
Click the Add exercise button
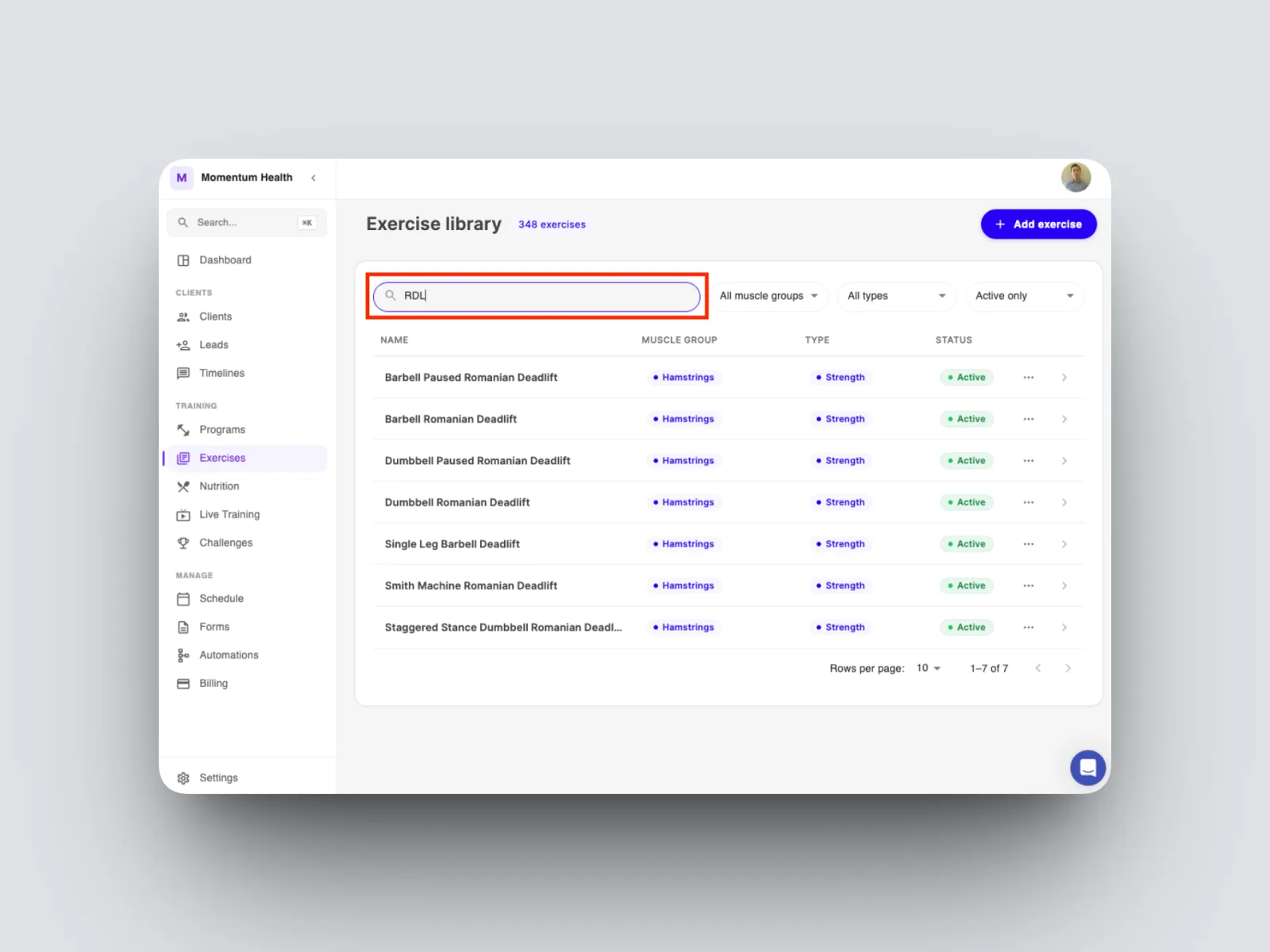pyautogui.click(x=1038, y=225)
